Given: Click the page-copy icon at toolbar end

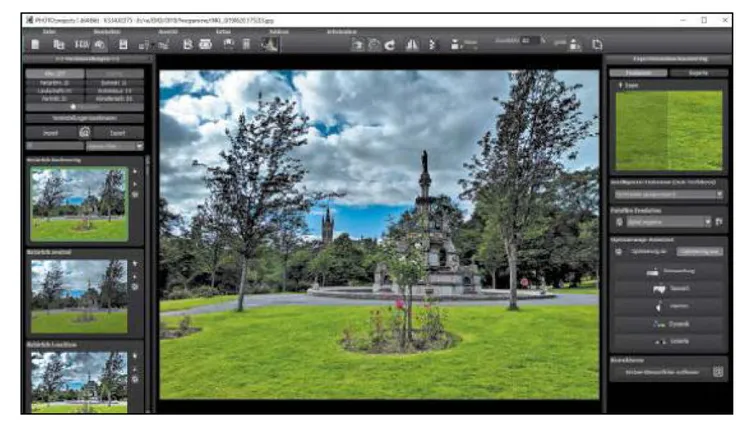Looking at the screenshot, I should [x=597, y=44].
